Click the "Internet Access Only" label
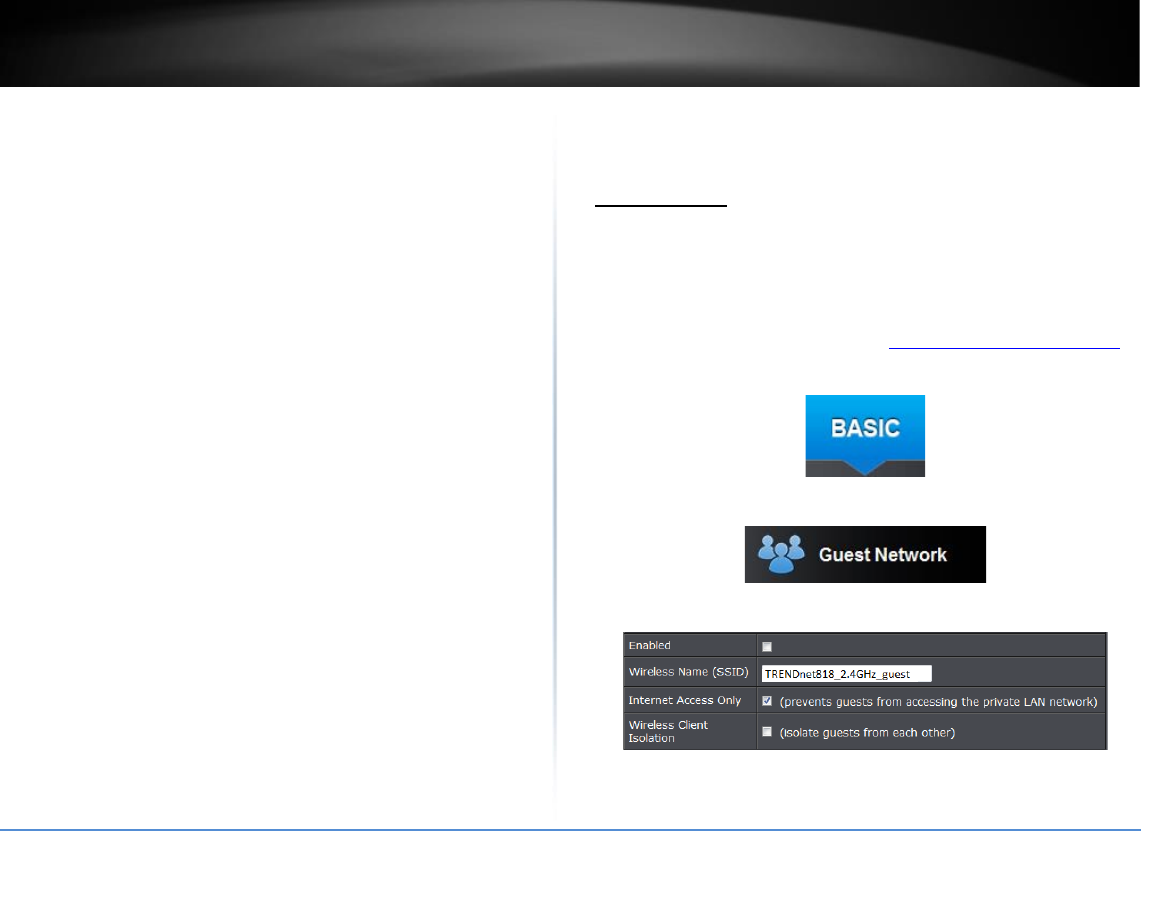The height and width of the screenshot is (903, 1163). point(685,700)
